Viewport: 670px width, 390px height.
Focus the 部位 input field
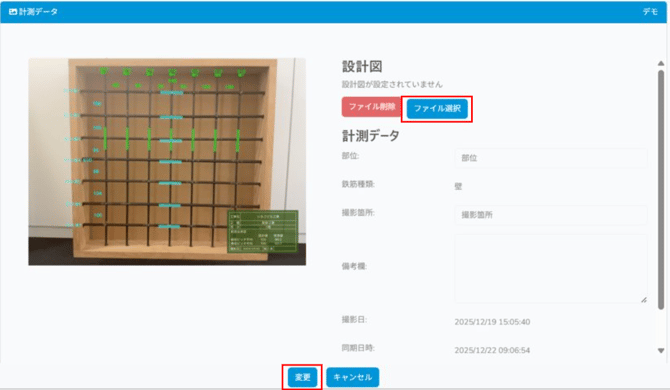551,158
